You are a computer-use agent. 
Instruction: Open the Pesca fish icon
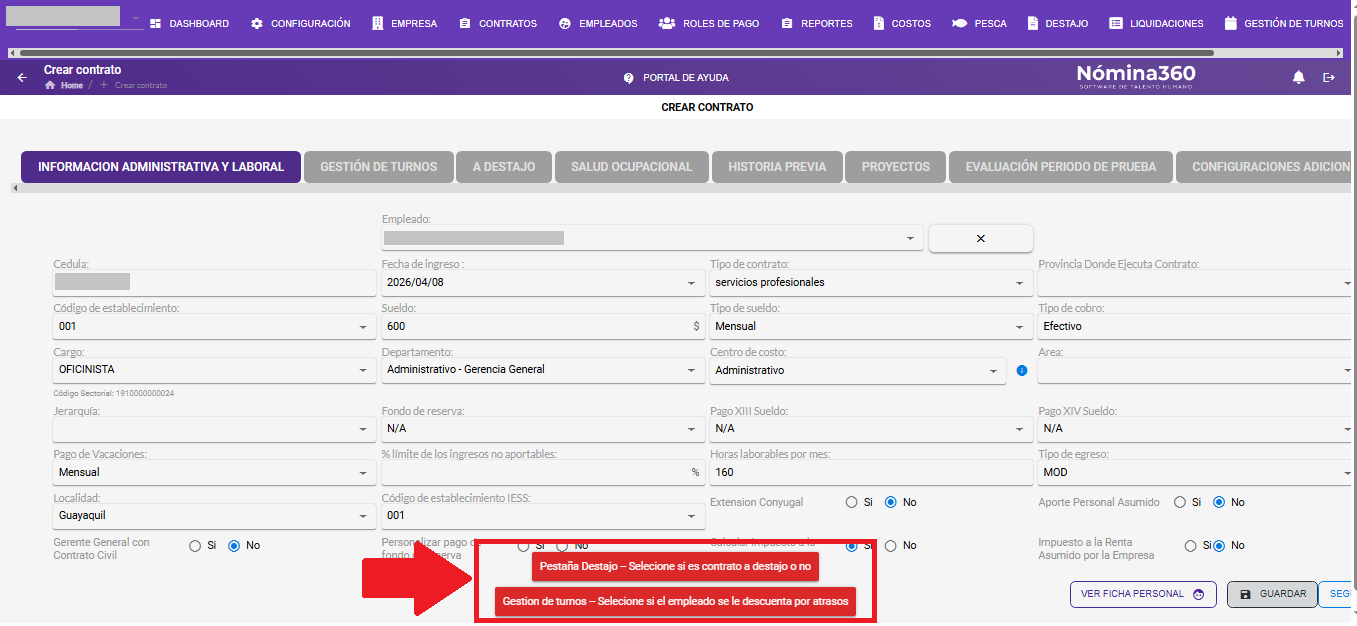(x=959, y=23)
